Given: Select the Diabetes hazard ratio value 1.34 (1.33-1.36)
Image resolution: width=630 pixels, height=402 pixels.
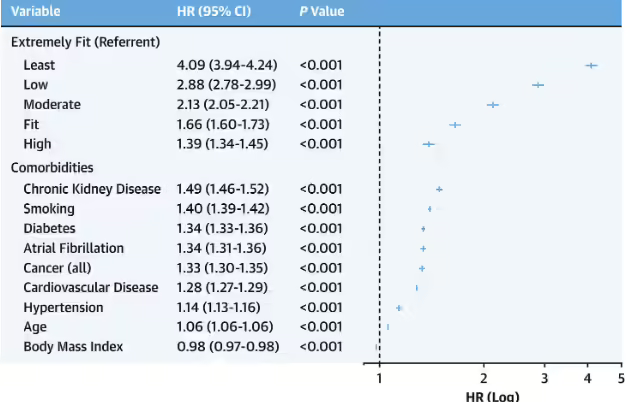Looking at the screenshot, I should tap(227, 229).
